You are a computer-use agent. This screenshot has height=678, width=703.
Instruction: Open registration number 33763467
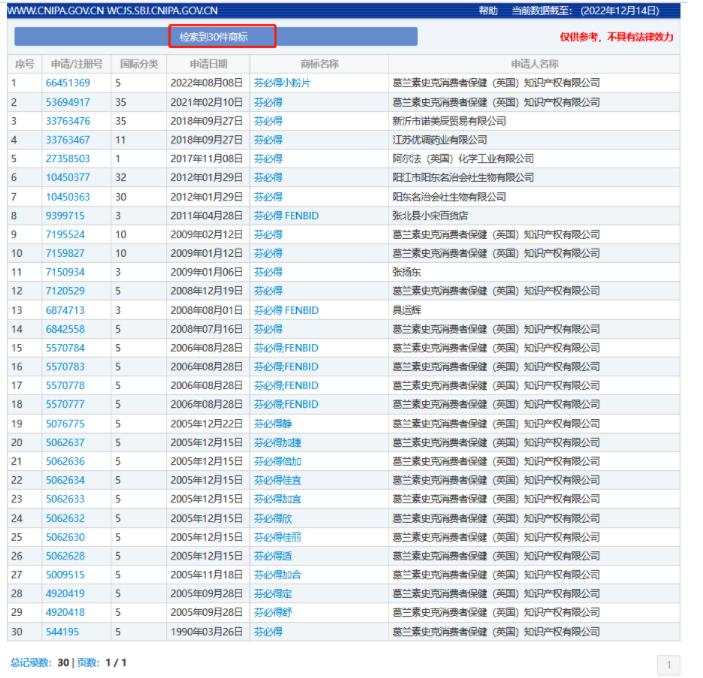coord(68,140)
